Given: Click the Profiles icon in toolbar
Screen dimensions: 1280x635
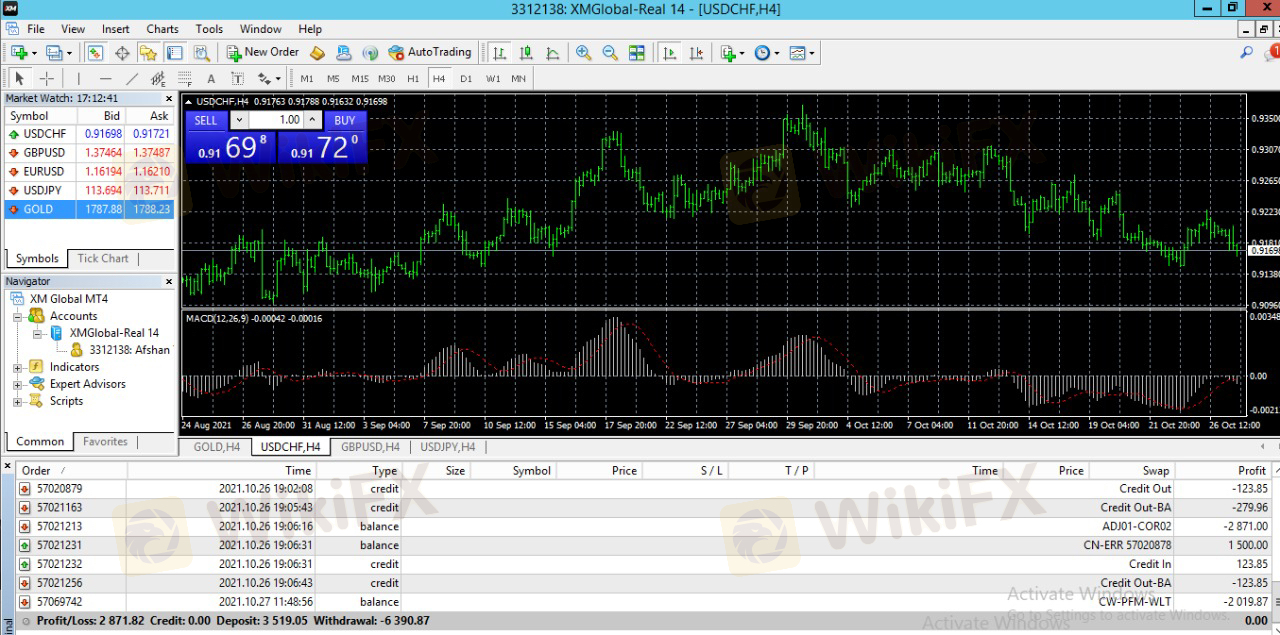Looking at the screenshot, I should click(53, 52).
